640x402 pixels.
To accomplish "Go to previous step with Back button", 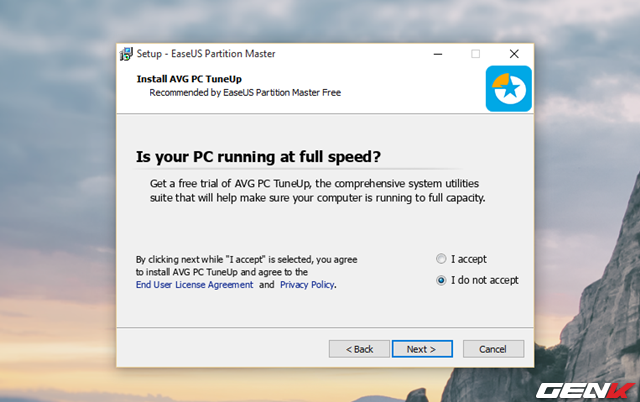I will (x=359, y=349).
